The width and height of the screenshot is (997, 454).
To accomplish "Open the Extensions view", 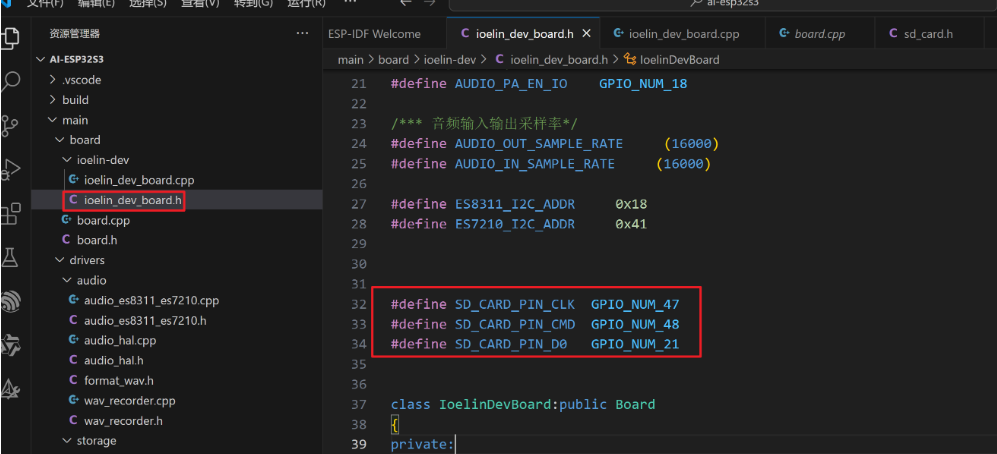I will click(11, 213).
